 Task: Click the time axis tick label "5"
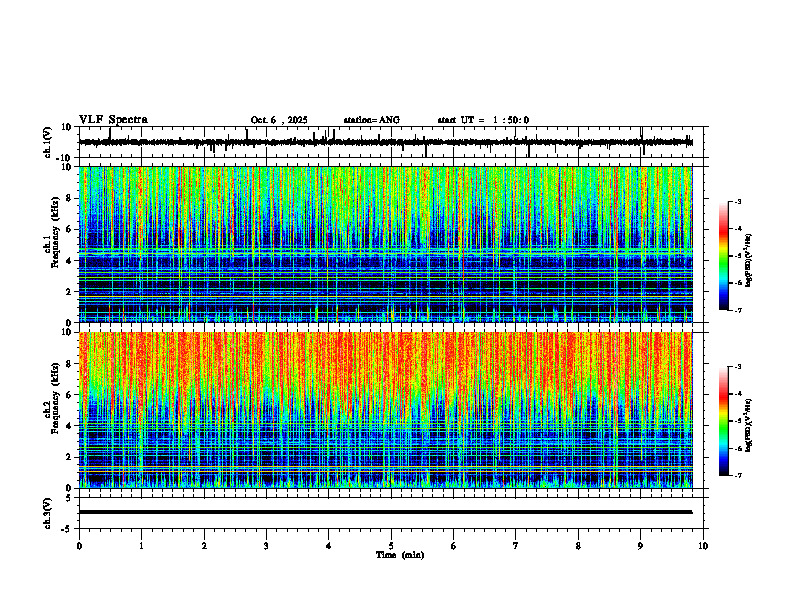(391, 546)
